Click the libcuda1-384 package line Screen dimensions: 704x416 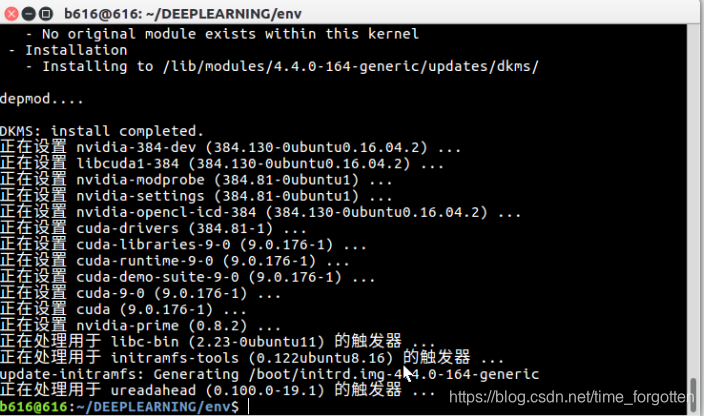click(222, 163)
